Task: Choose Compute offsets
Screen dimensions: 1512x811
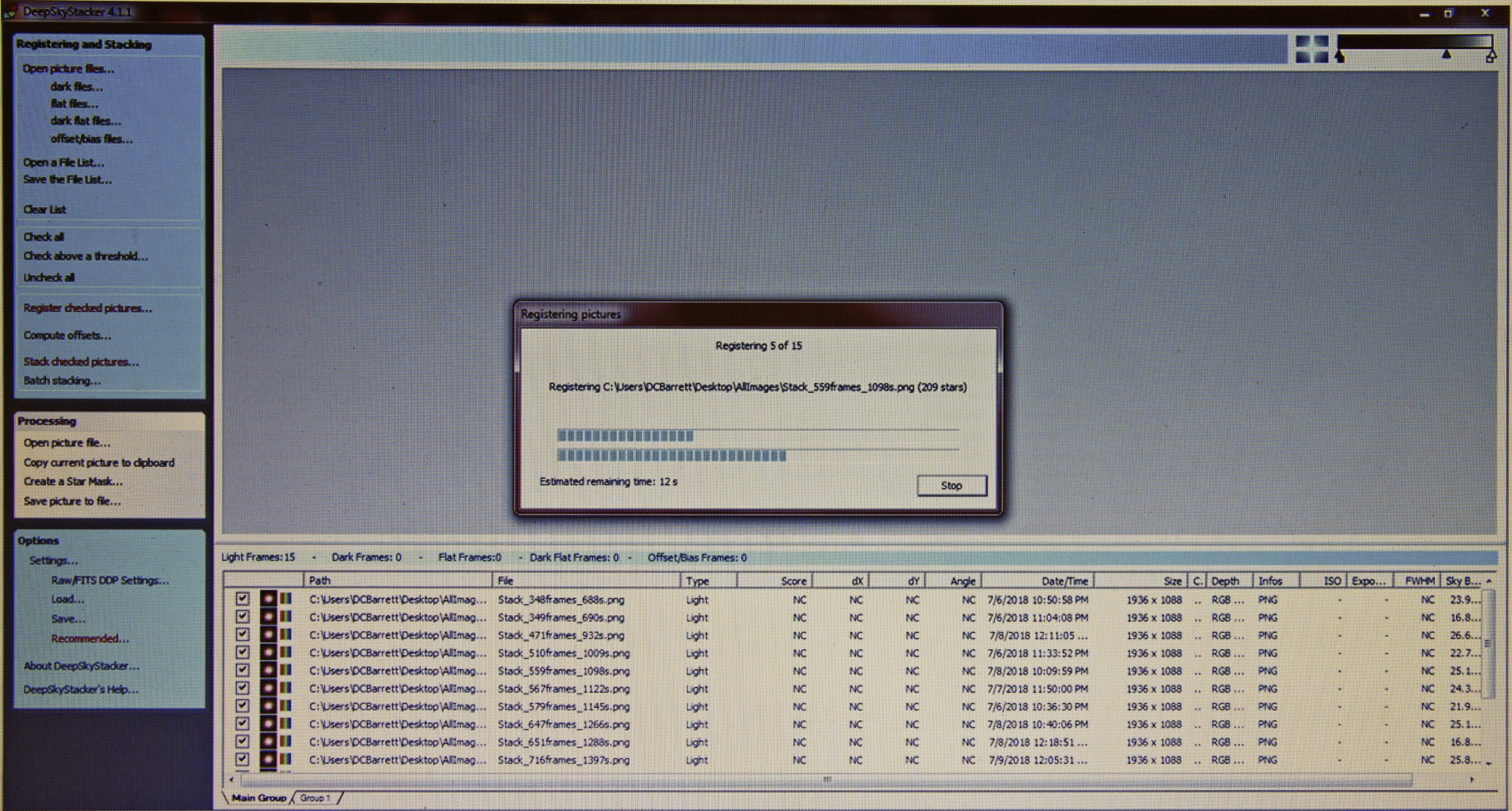Action: (67, 335)
